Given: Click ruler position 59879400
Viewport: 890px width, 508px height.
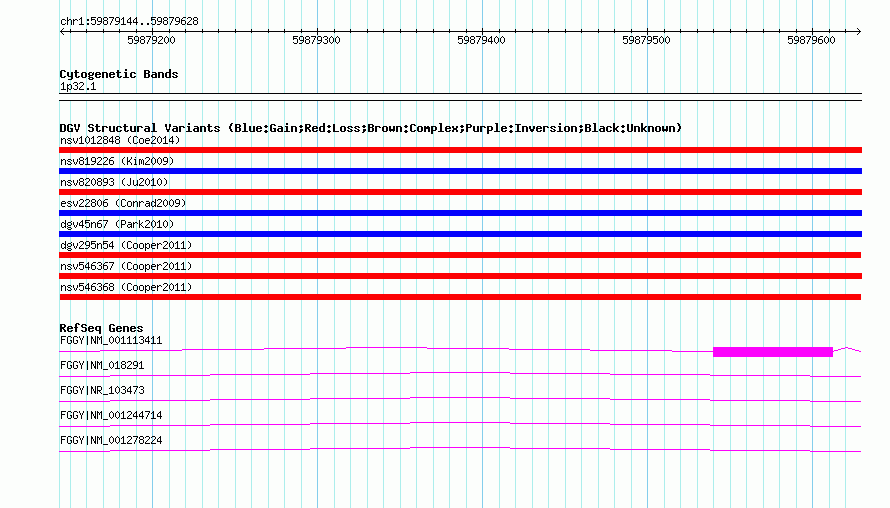Looking at the screenshot, I should pyautogui.click(x=481, y=40).
